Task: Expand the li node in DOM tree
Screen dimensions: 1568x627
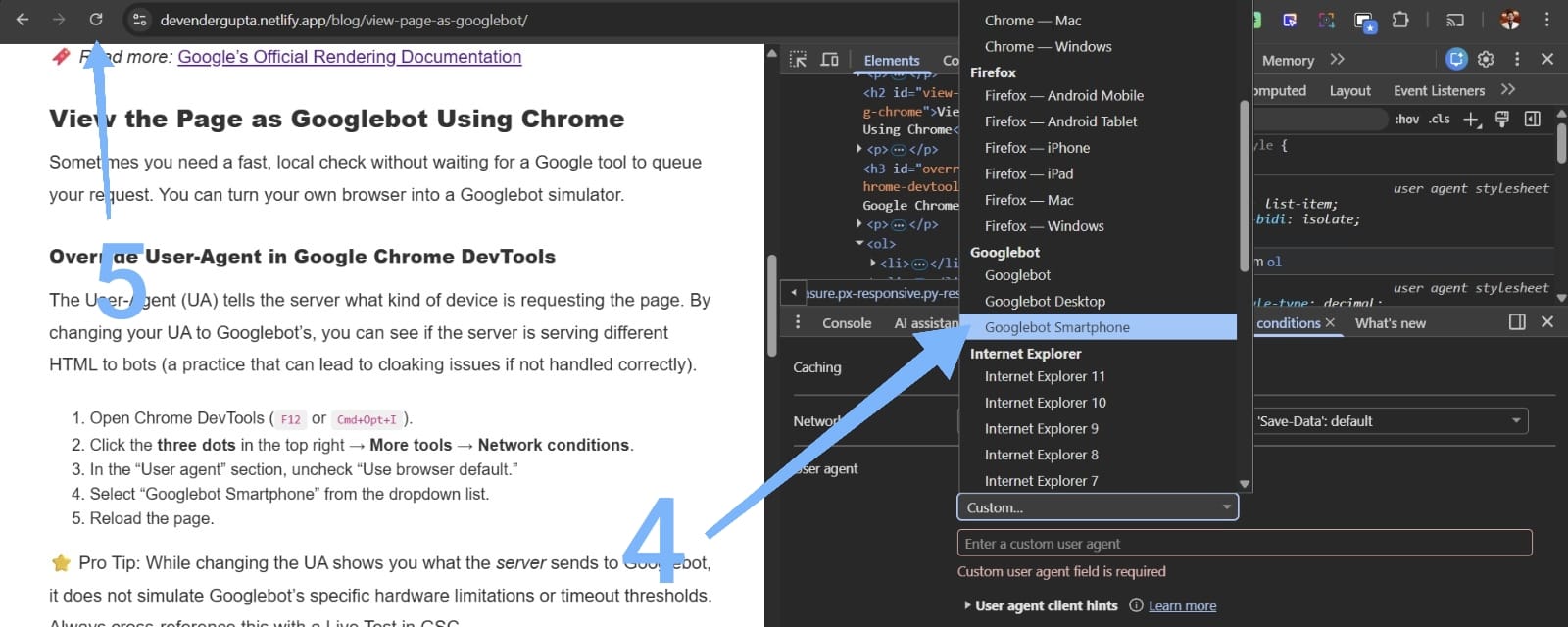Action: [873, 263]
